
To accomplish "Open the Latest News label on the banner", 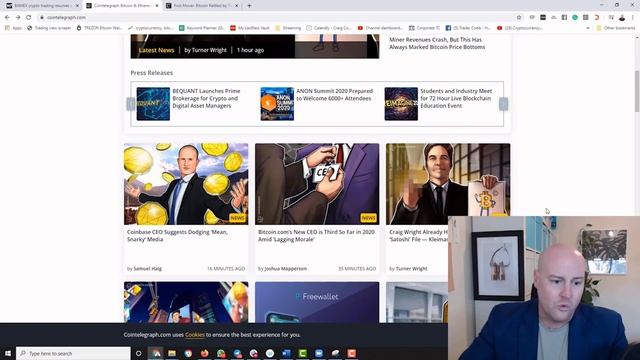I will coord(156,50).
